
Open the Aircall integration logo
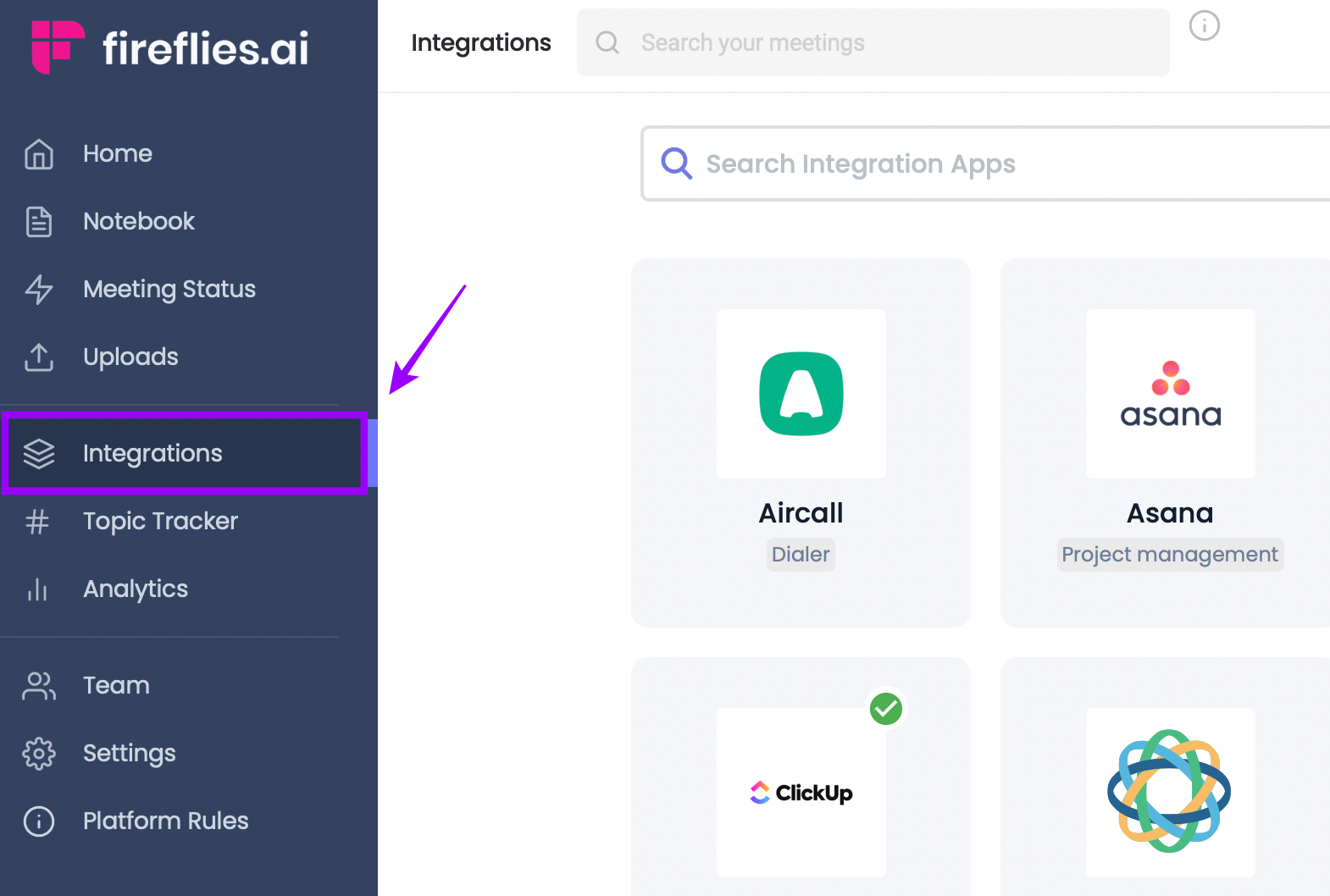[801, 394]
